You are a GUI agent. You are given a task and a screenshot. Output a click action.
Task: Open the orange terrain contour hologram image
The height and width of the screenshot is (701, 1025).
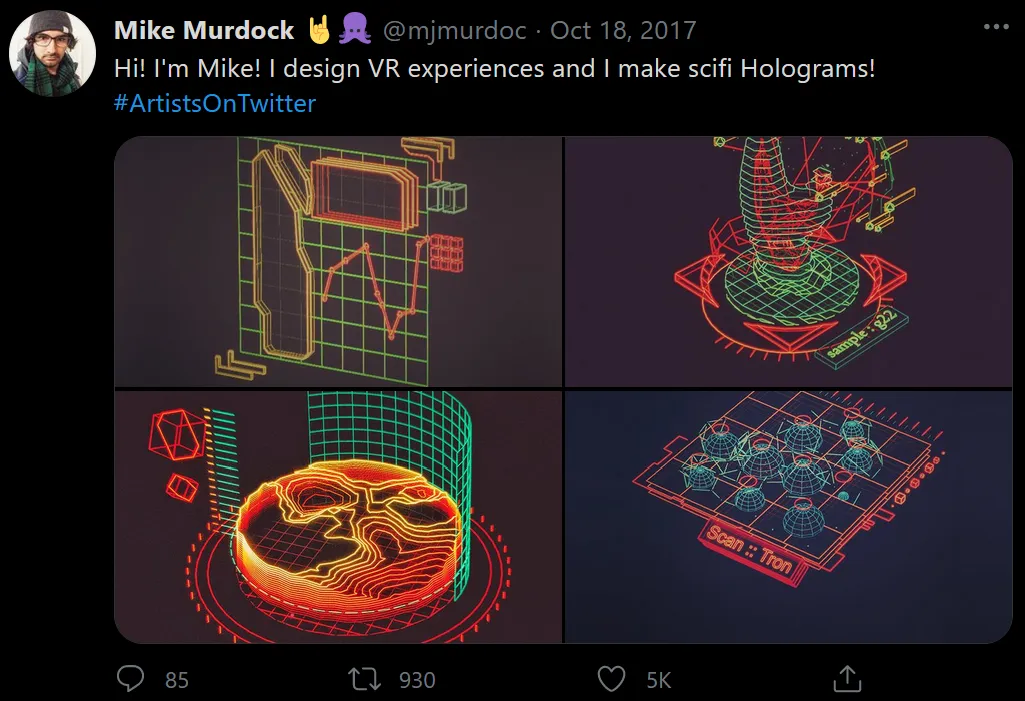338,517
